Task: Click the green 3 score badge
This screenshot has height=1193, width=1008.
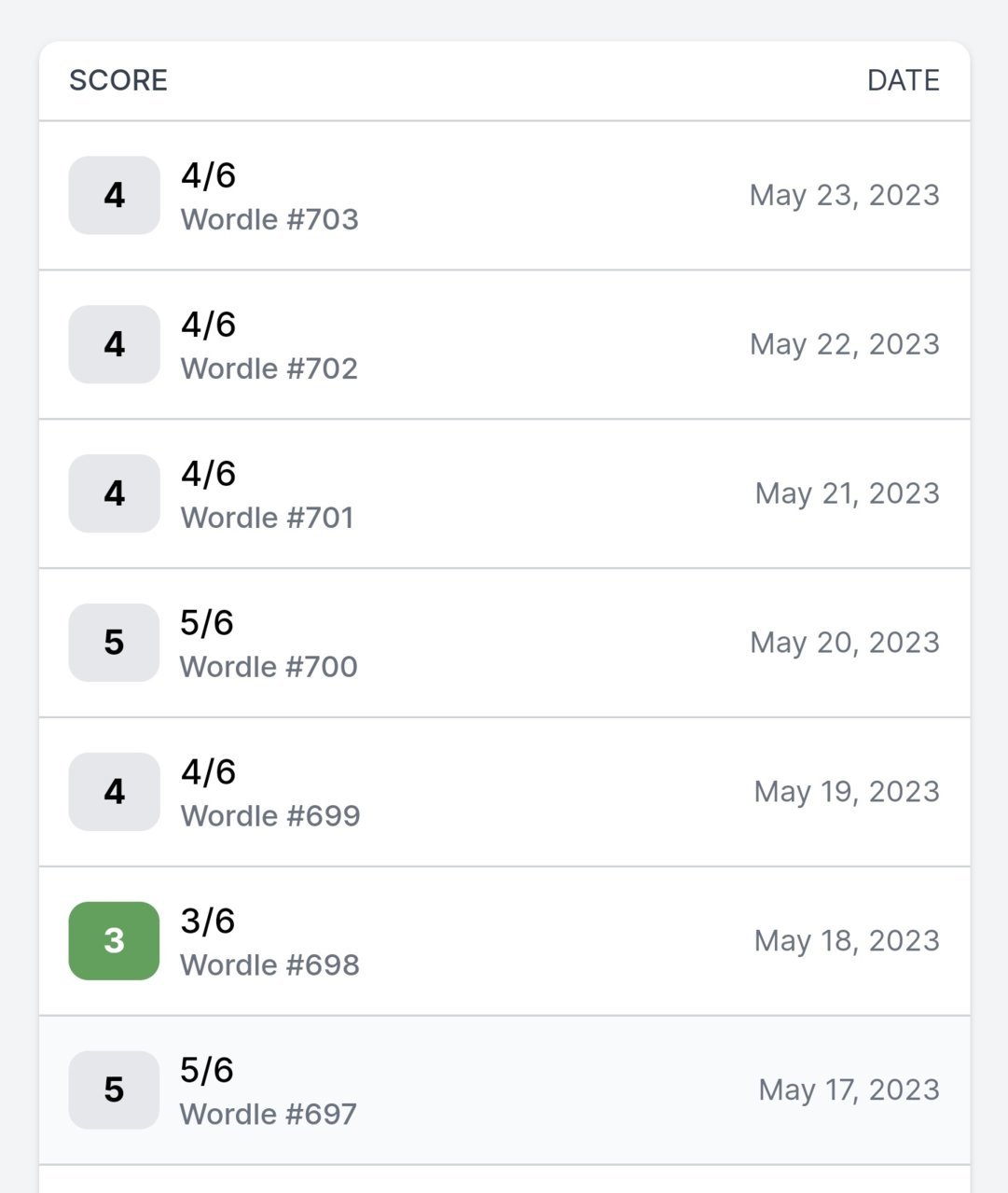Action: [x=114, y=941]
